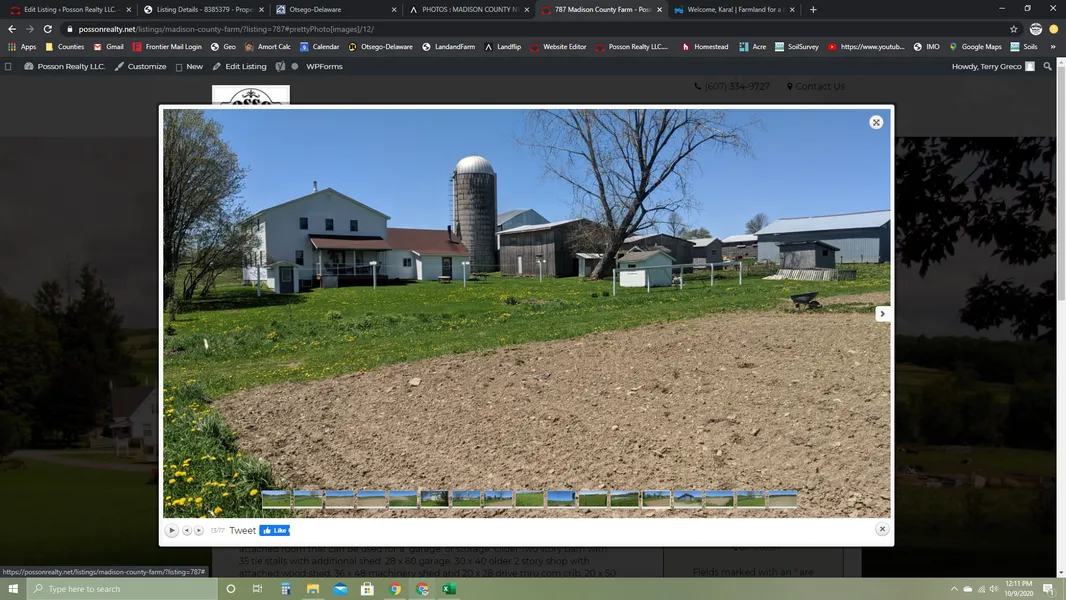Click the browser reload icon
Screen dimensions: 1066x600
pos(47,29)
